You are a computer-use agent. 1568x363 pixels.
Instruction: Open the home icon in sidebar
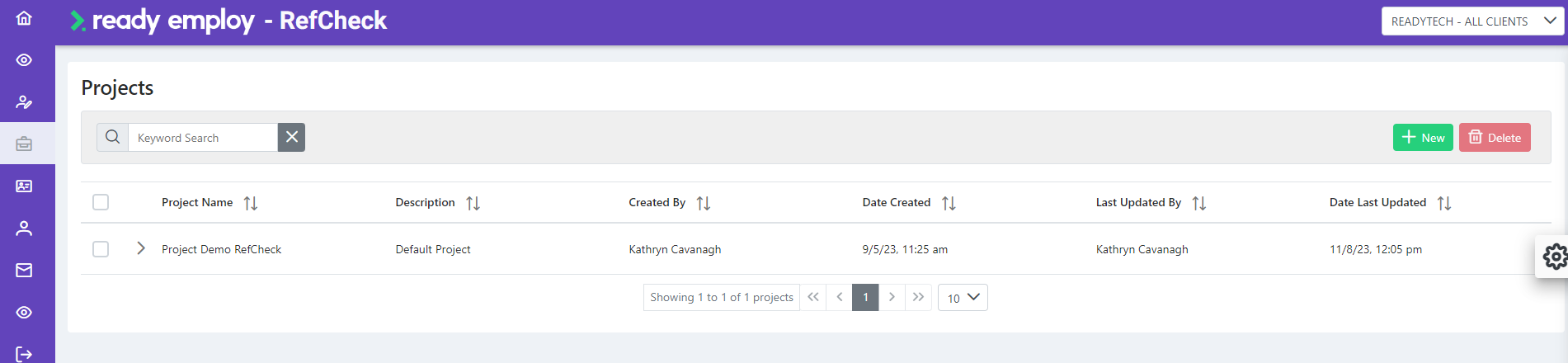point(24,18)
